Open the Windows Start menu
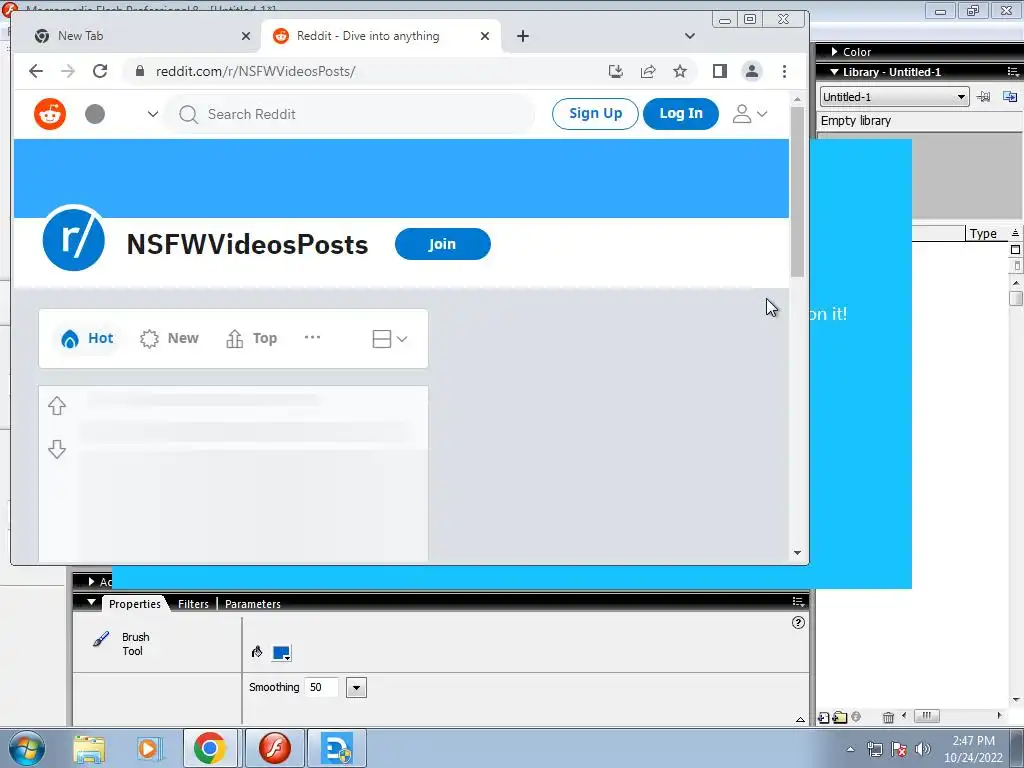1024x768 pixels. 27,749
